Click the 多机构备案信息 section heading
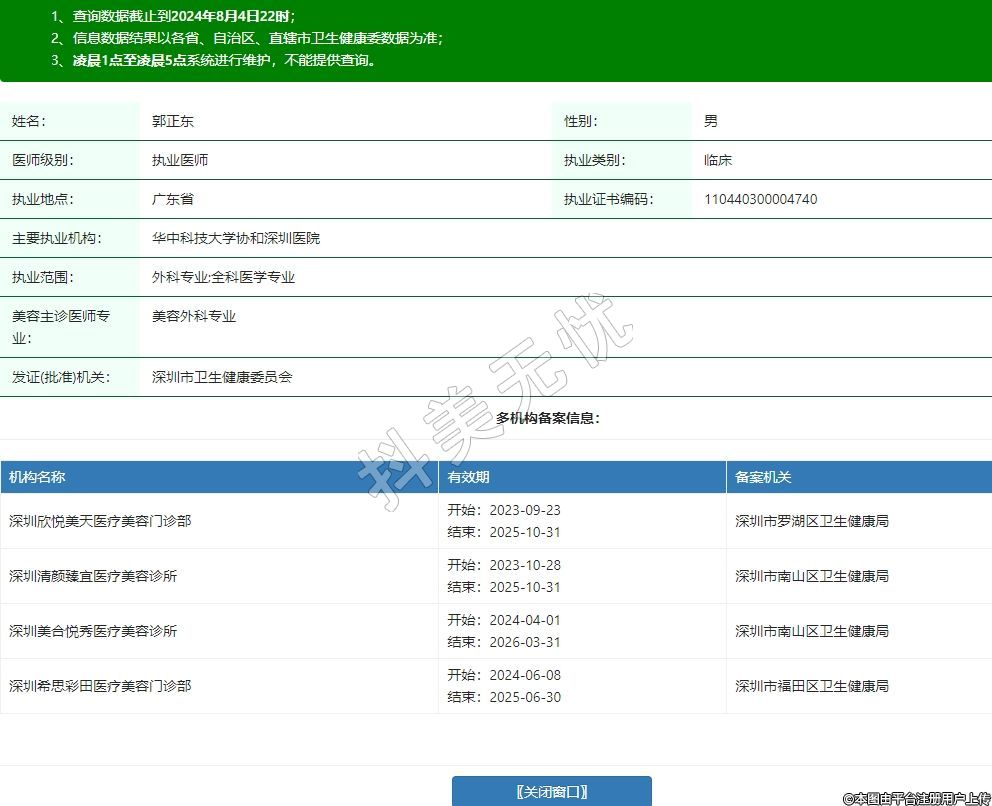 click(548, 418)
